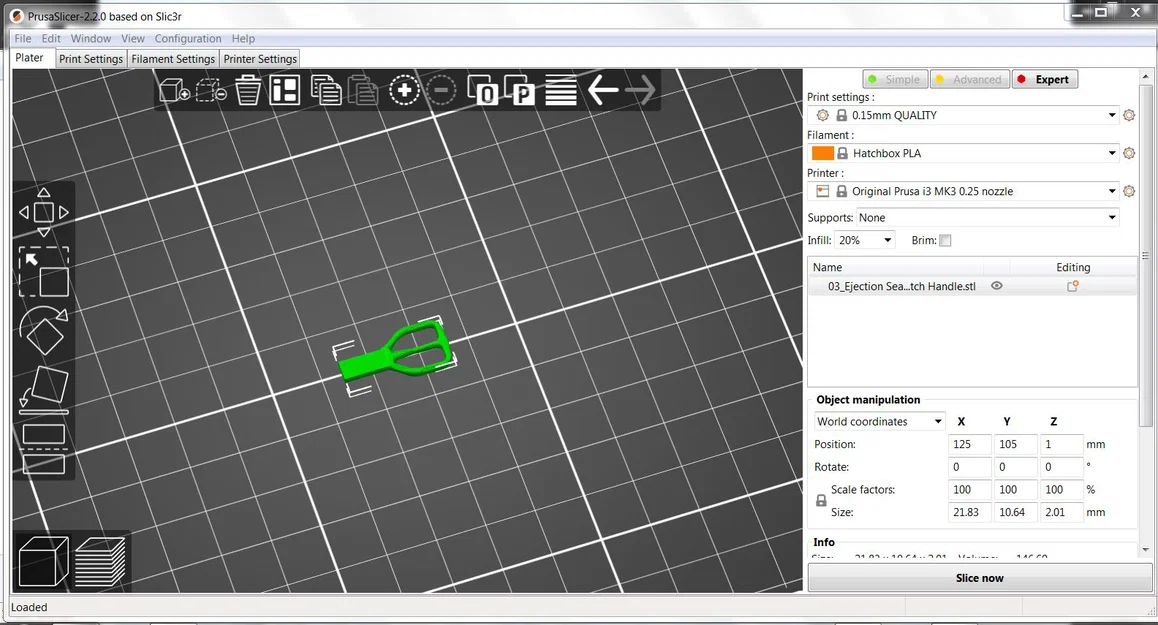The height and width of the screenshot is (625, 1158).
Task: Click the Slice now button
Action: coord(979,578)
